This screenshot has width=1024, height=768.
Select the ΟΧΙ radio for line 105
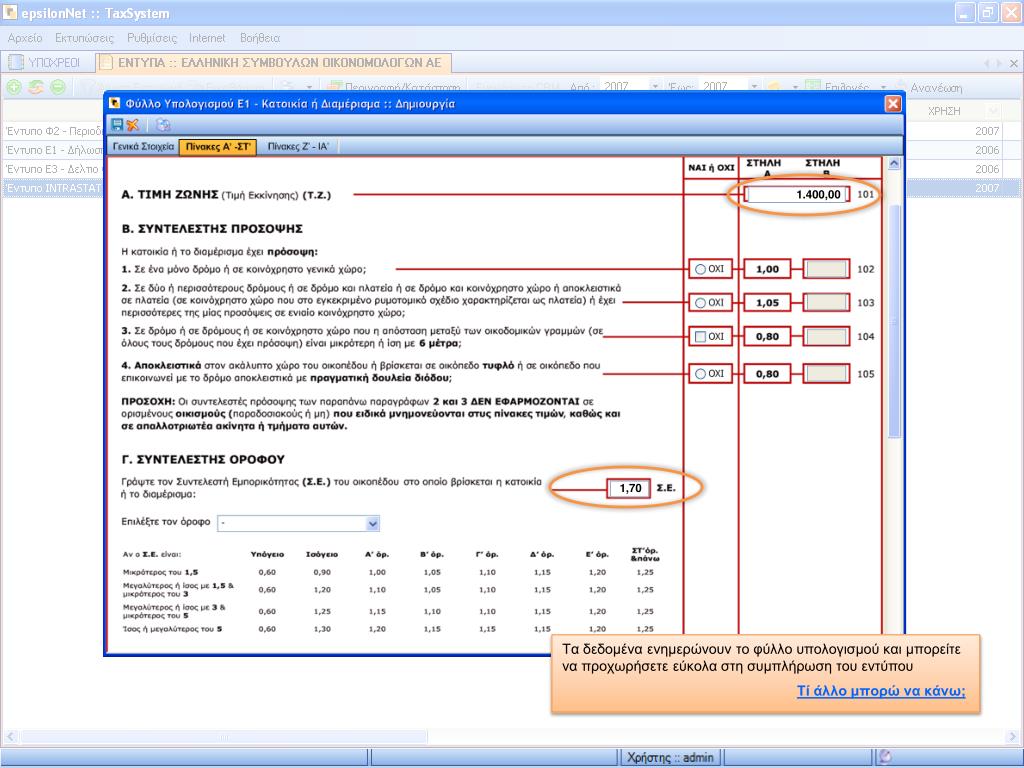(700, 374)
